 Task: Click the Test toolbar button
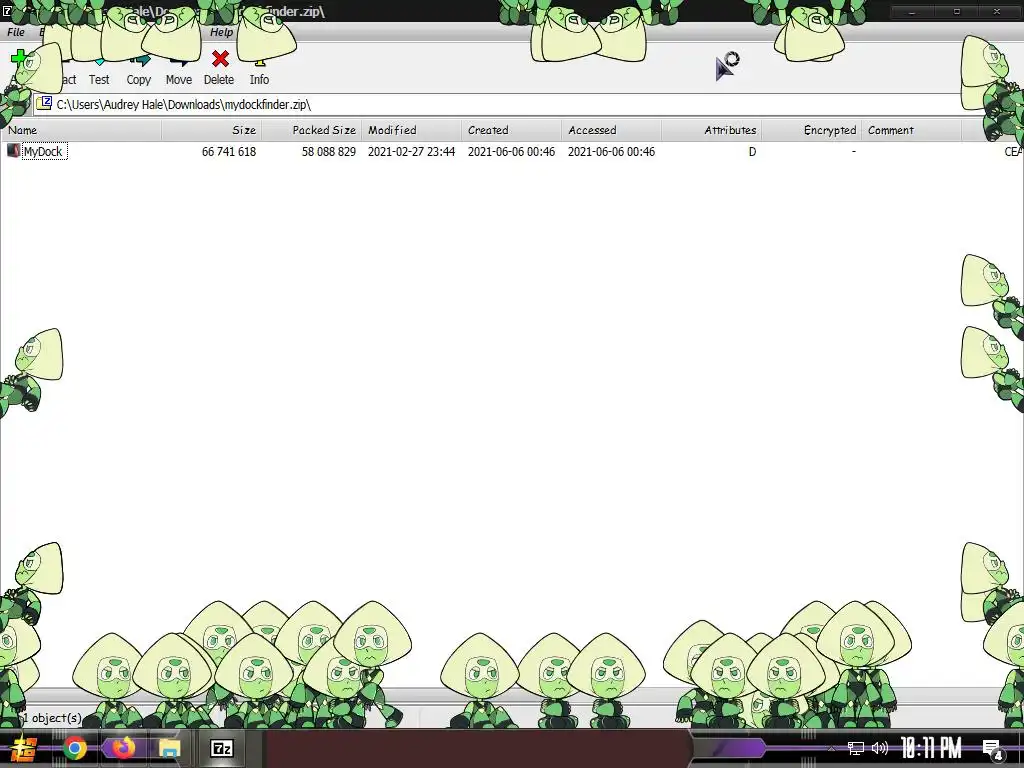pyautogui.click(x=99, y=69)
